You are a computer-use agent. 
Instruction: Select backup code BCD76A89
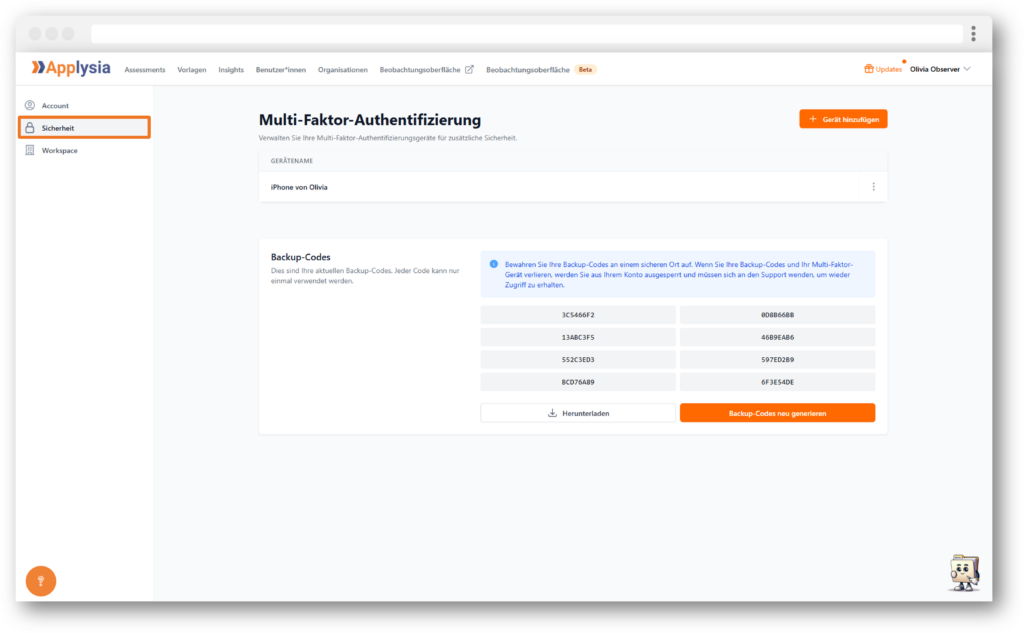[578, 382]
